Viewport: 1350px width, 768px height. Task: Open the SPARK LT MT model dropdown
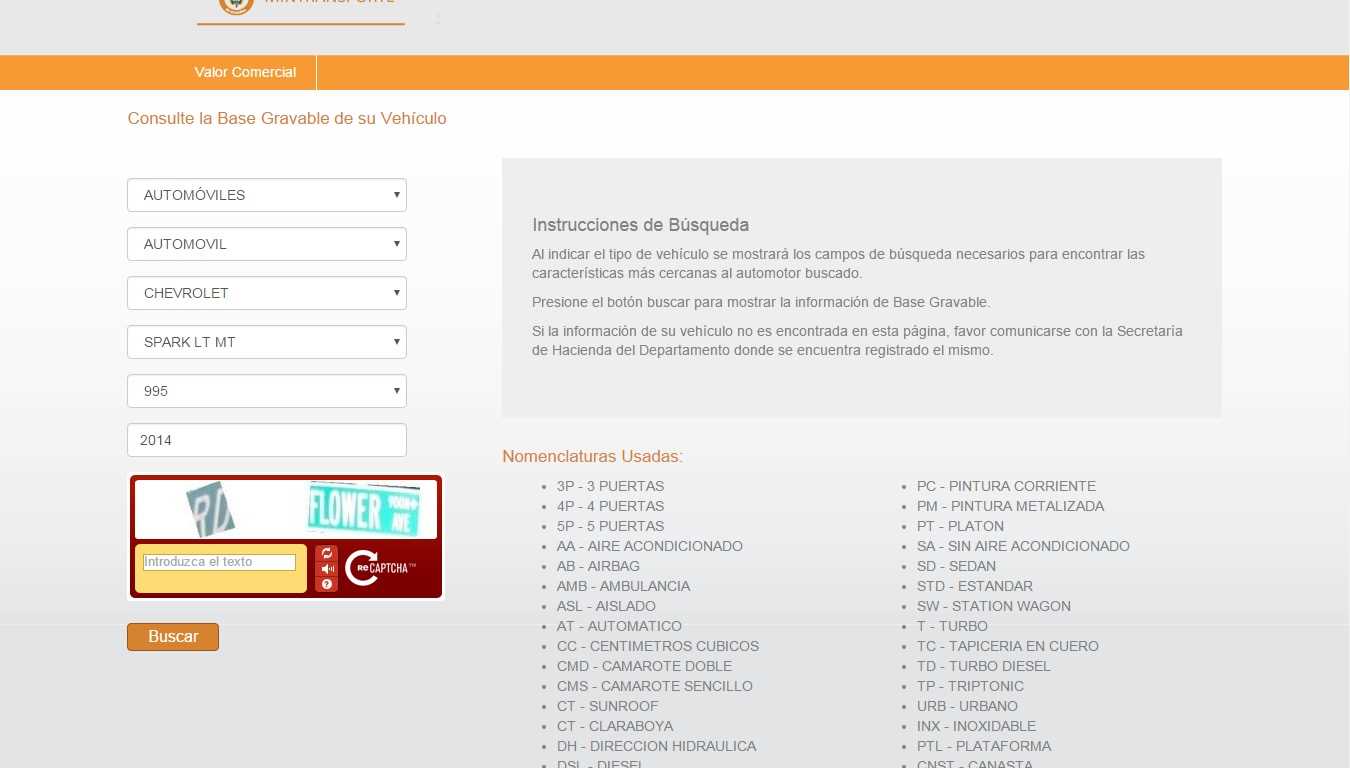click(x=266, y=342)
